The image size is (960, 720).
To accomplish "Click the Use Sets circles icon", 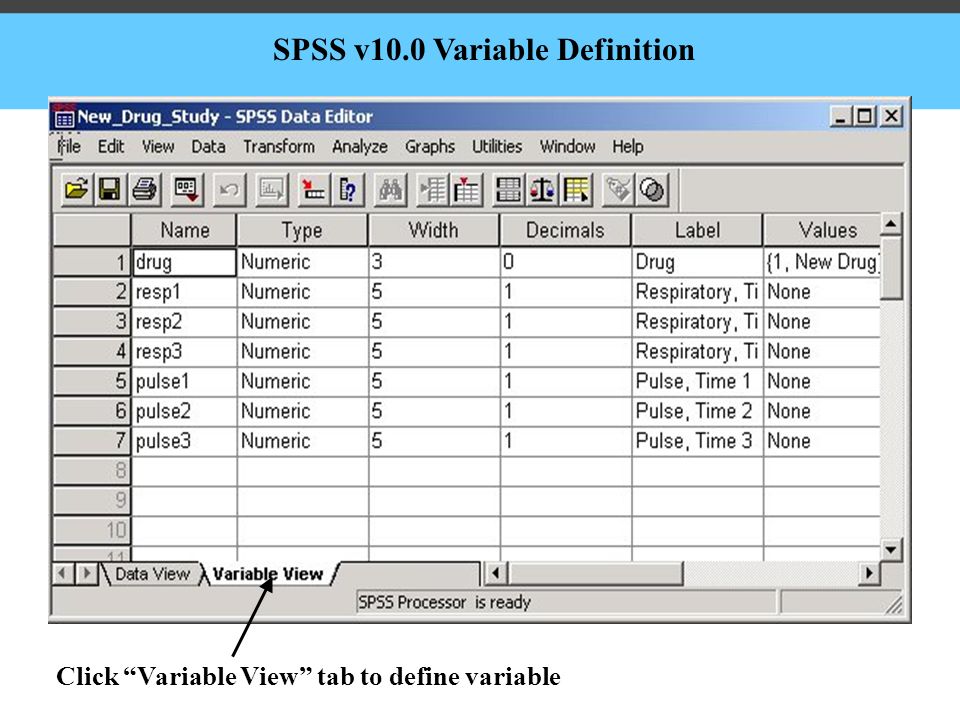I will point(652,189).
